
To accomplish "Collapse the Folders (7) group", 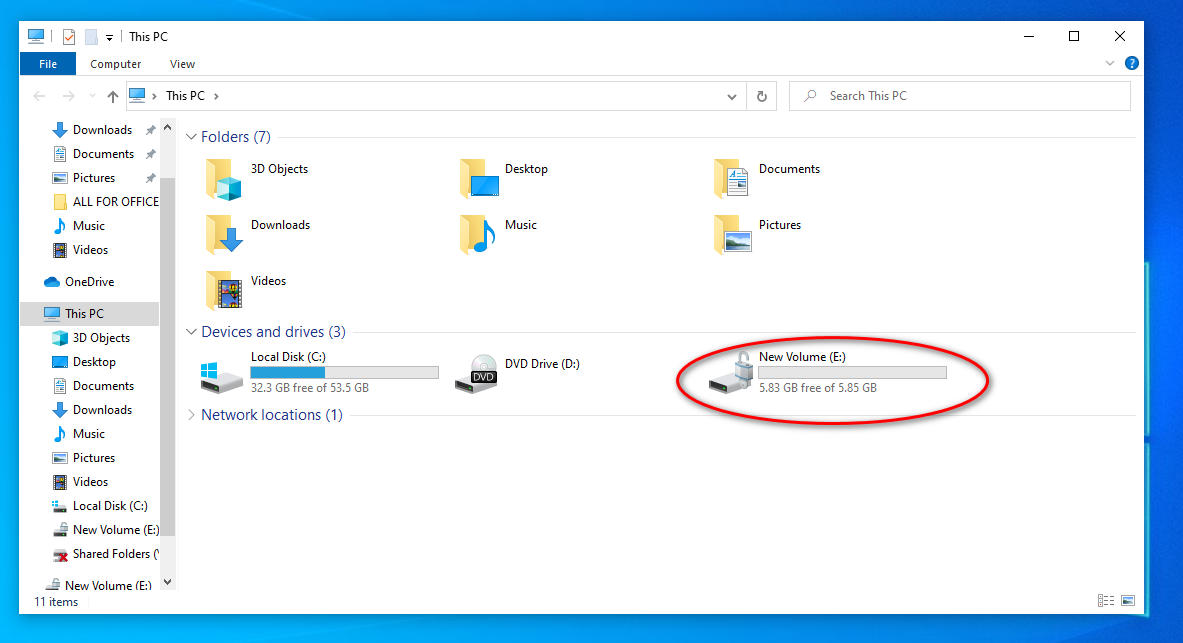I will click(x=192, y=137).
